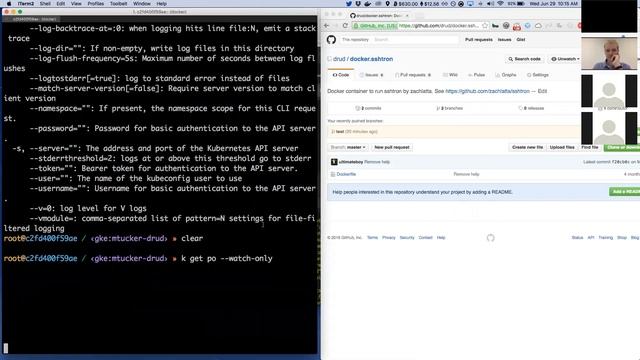
Task: Open the iTerm2 application menu
Action: [26, 4]
